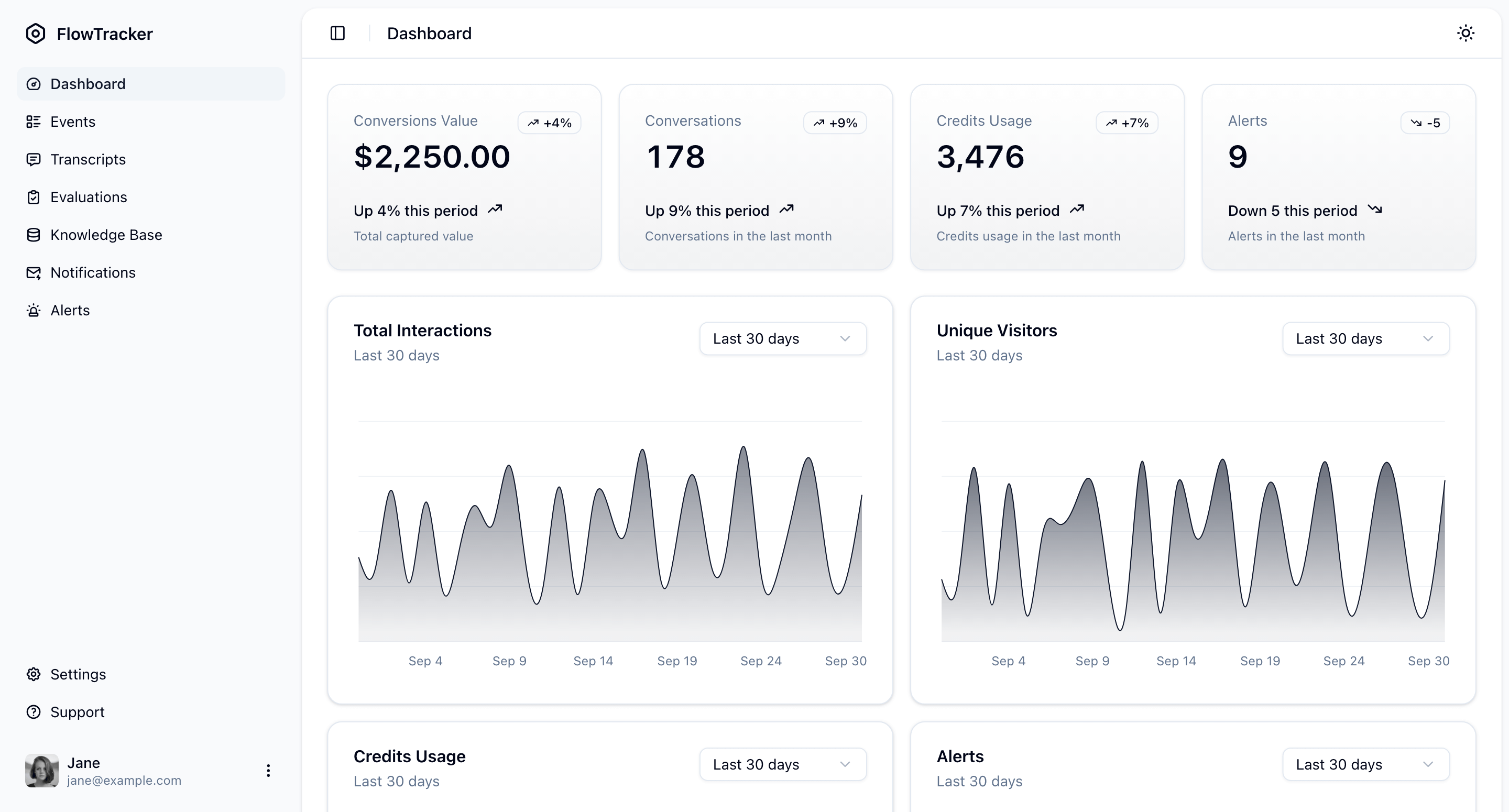Click the Knowledge Base database icon

(x=34, y=235)
